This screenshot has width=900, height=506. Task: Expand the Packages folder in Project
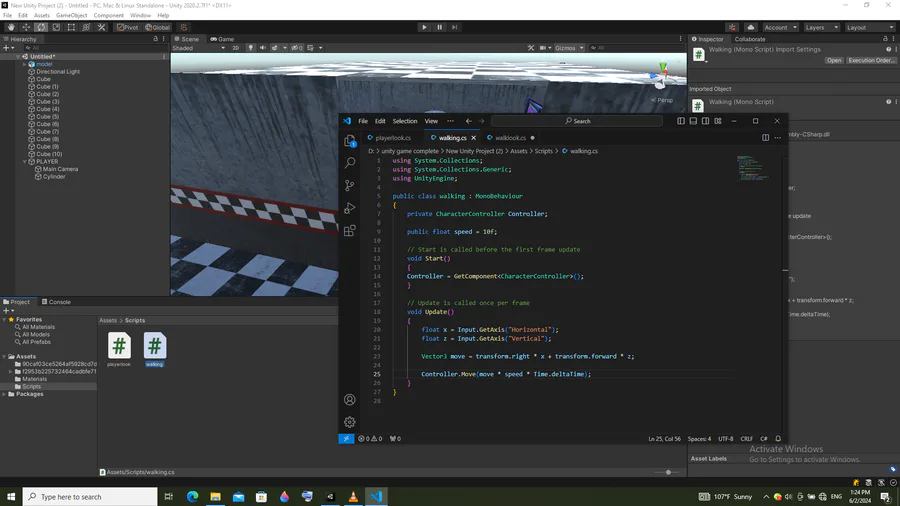tap(5, 394)
